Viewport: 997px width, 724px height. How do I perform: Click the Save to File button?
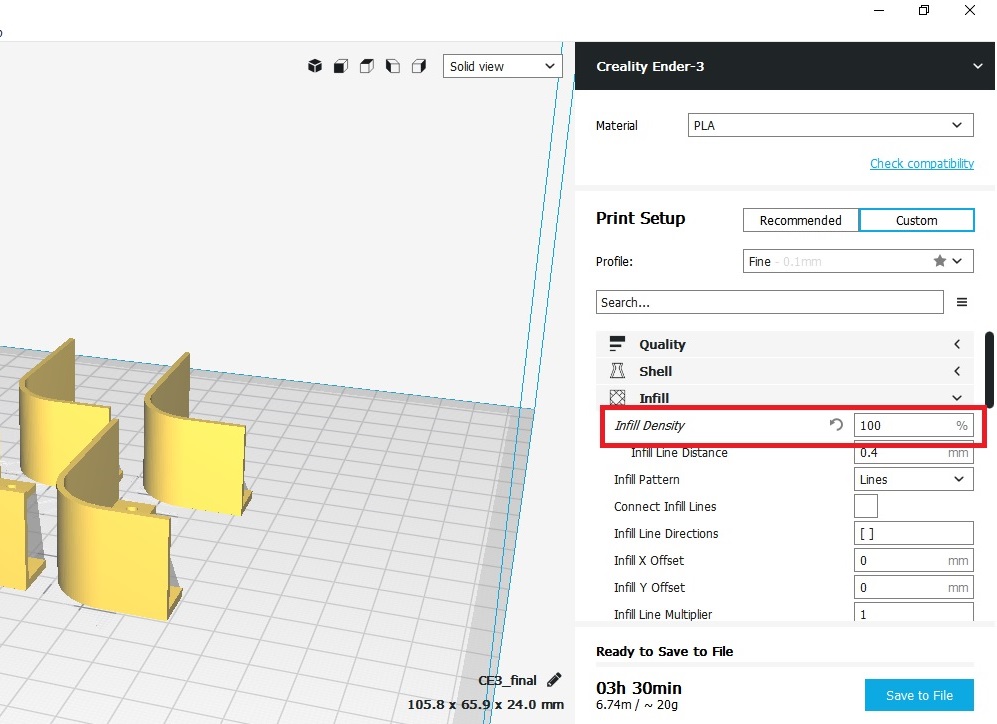(x=918, y=694)
